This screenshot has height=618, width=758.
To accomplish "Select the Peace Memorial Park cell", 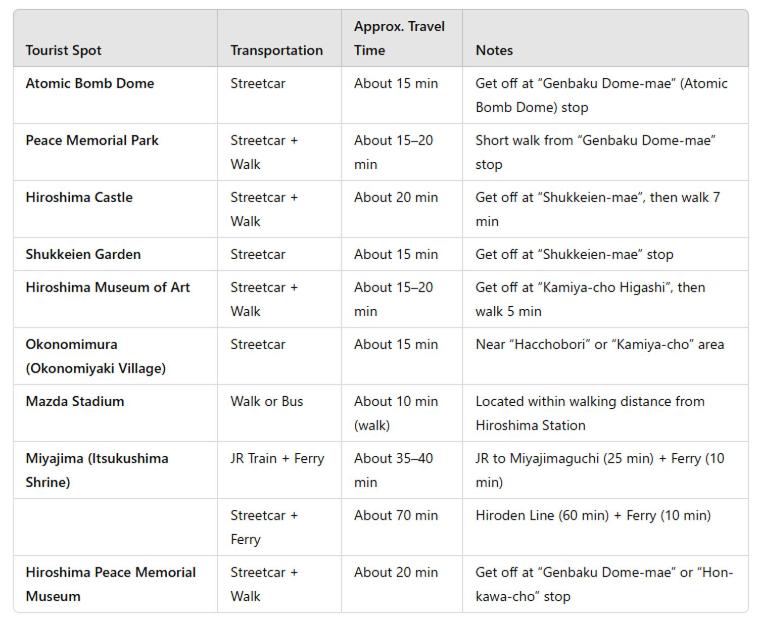I will click(92, 140).
